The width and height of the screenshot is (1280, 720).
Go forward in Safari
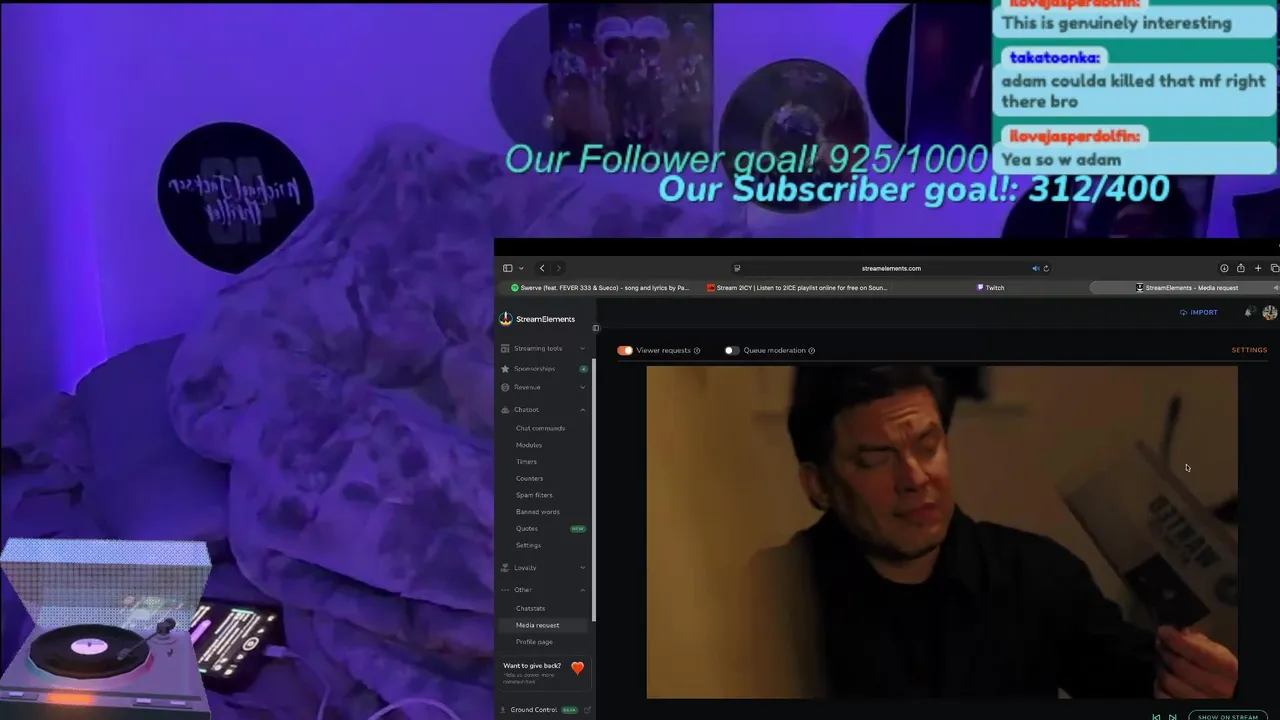559,268
